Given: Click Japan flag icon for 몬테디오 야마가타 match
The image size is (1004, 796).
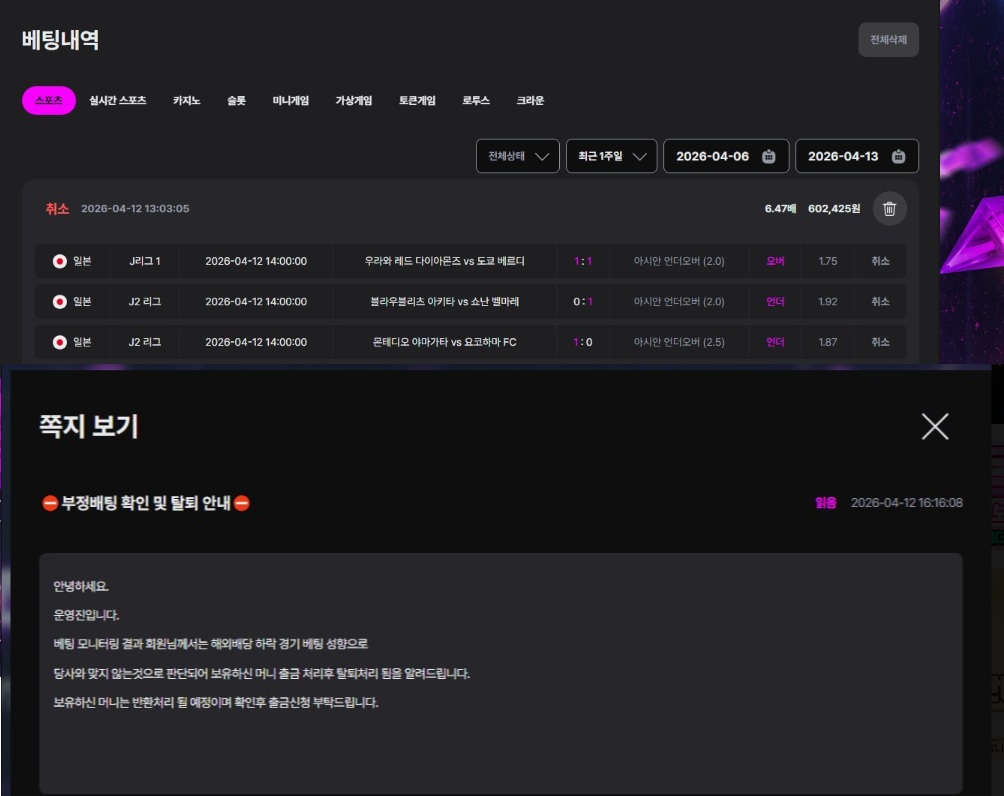Looking at the screenshot, I should 60,342.
